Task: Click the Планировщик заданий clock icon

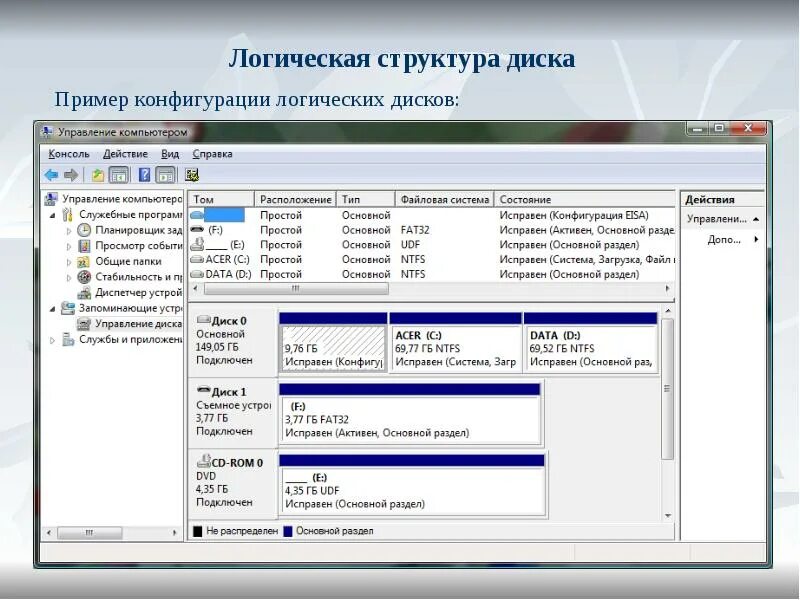Action: [84, 230]
